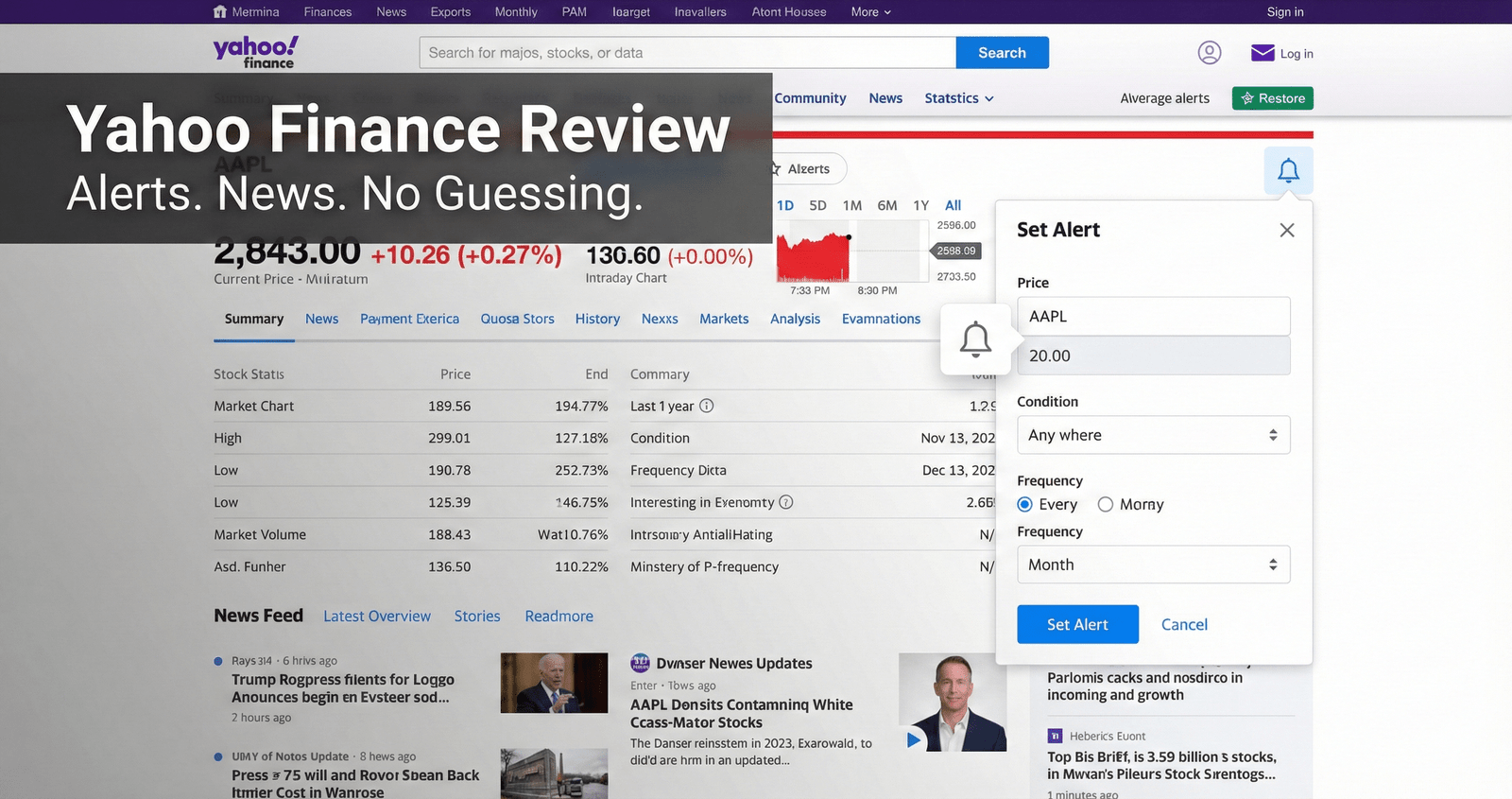Click info icon next to Interesting in Evenomty
The image size is (1512, 799).
(x=785, y=502)
